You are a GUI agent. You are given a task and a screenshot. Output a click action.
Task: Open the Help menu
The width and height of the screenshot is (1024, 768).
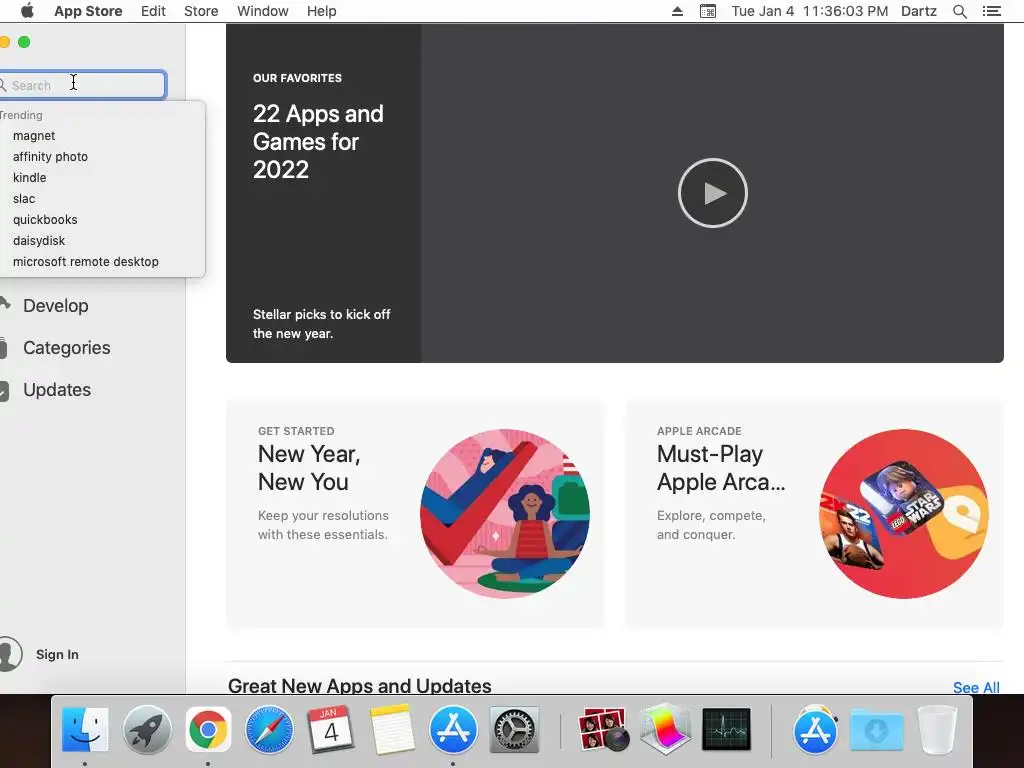point(322,11)
